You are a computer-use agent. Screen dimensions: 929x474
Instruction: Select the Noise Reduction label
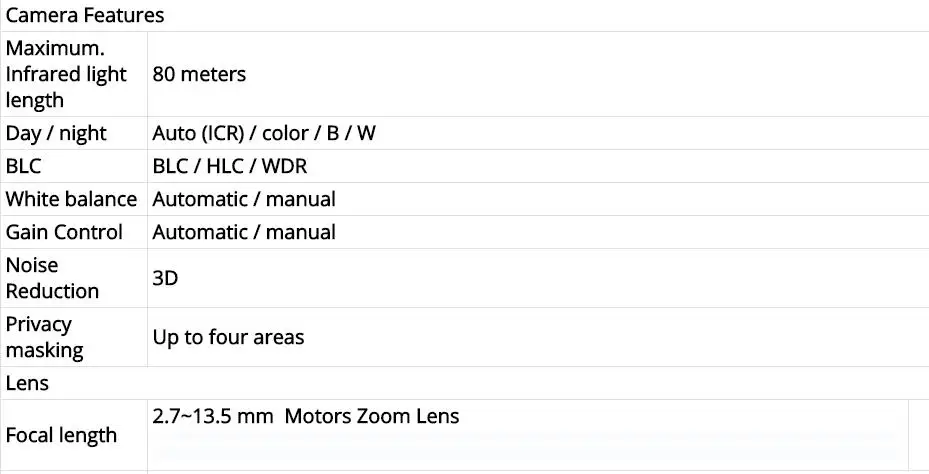click(x=52, y=278)
